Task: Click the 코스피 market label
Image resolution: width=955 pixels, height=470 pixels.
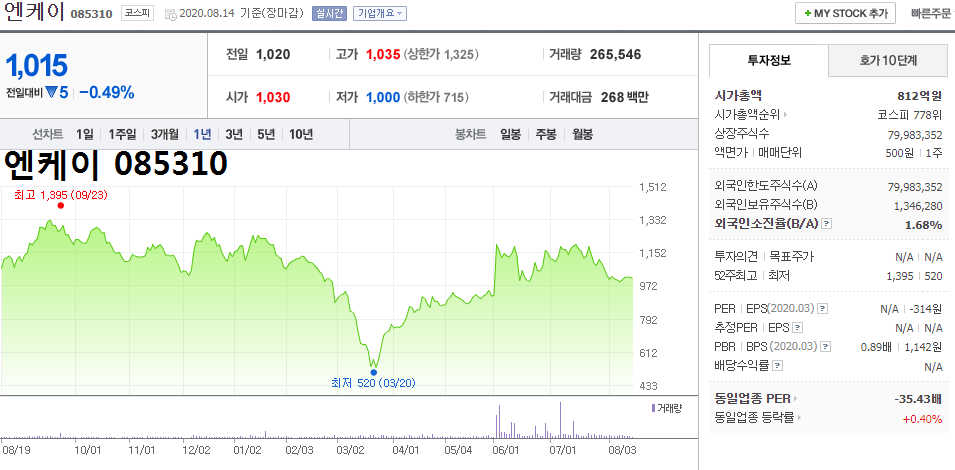Action: (137, 13)
